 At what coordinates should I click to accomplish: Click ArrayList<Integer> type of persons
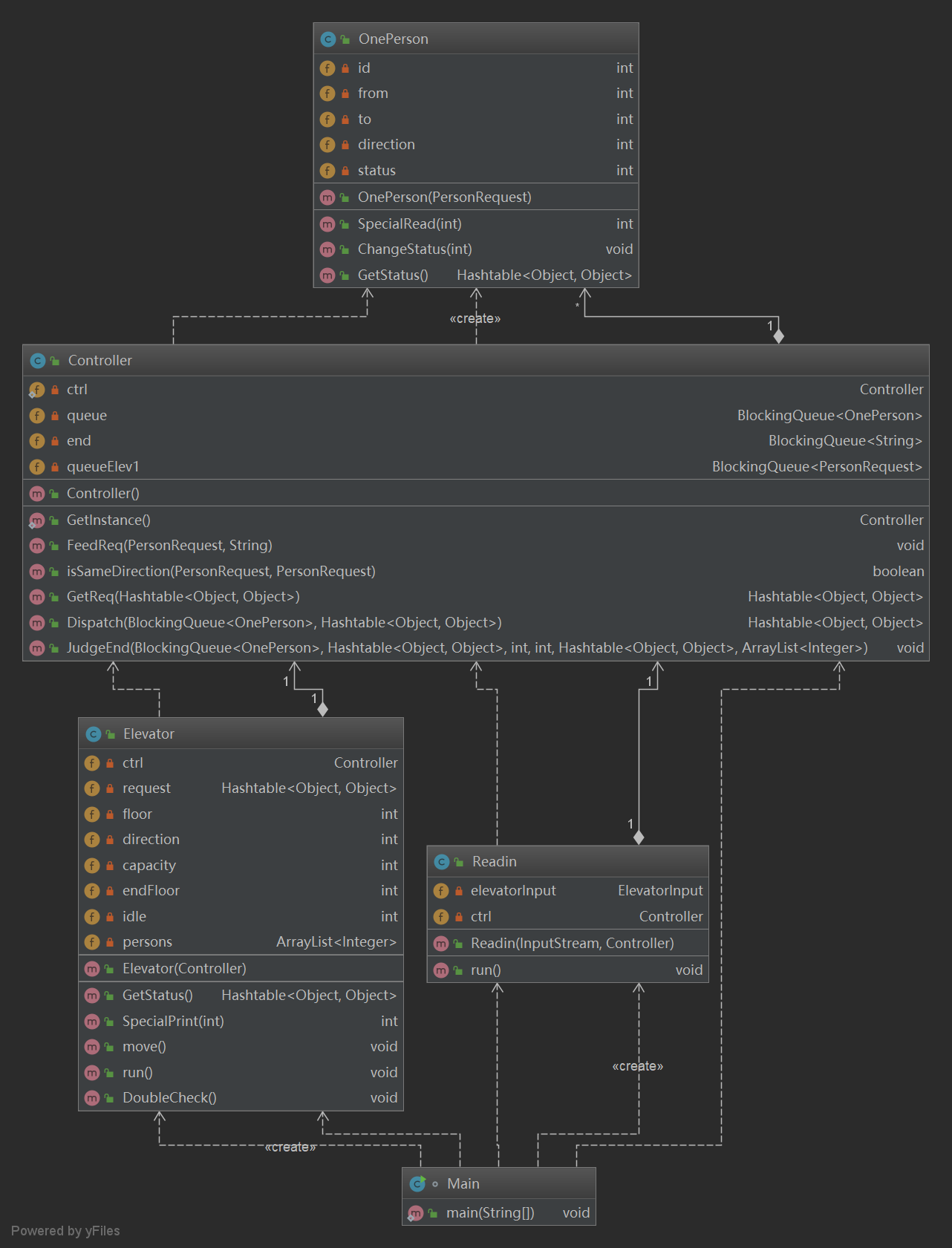pyautogui.click(x=336, y=941)
